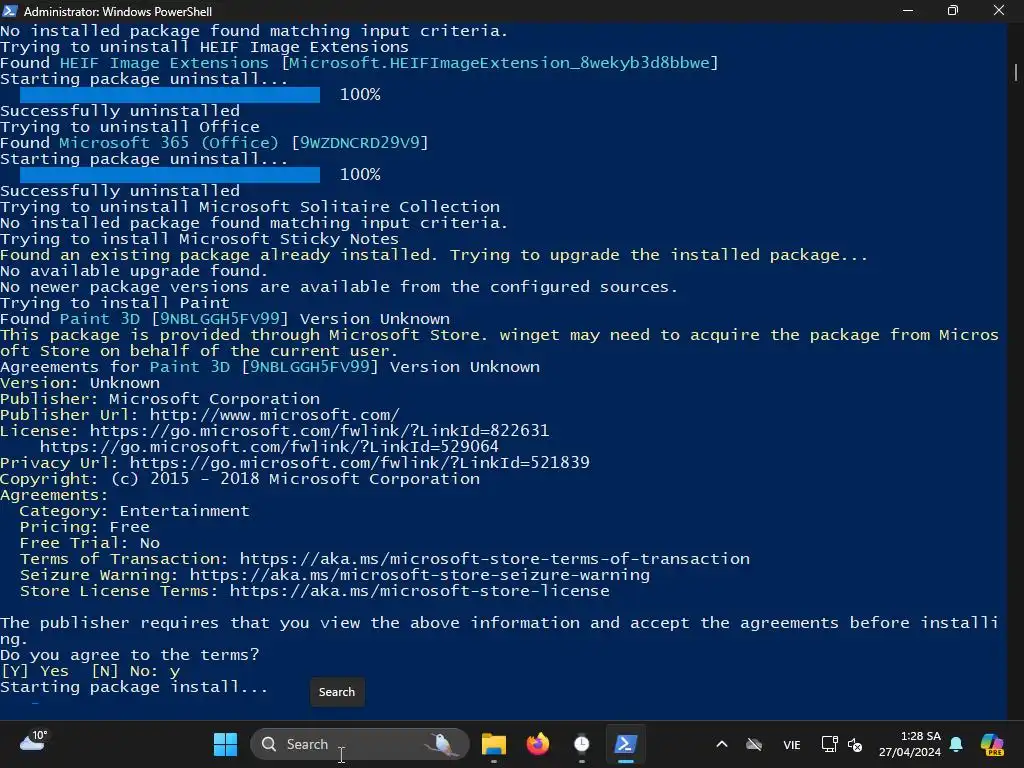Click the "[Y] Yes [N] No: y" prompt line
This screenshot has height=768, width=1024.
pos(90,671)
